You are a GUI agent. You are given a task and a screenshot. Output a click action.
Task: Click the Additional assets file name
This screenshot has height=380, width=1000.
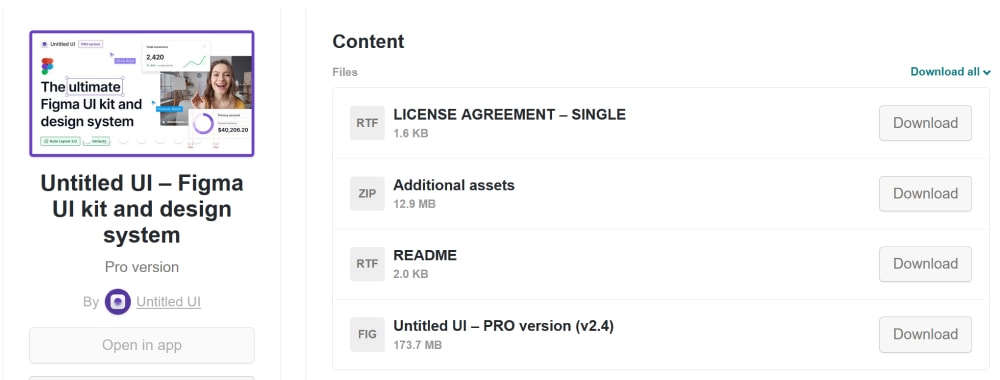click(454, 186)
